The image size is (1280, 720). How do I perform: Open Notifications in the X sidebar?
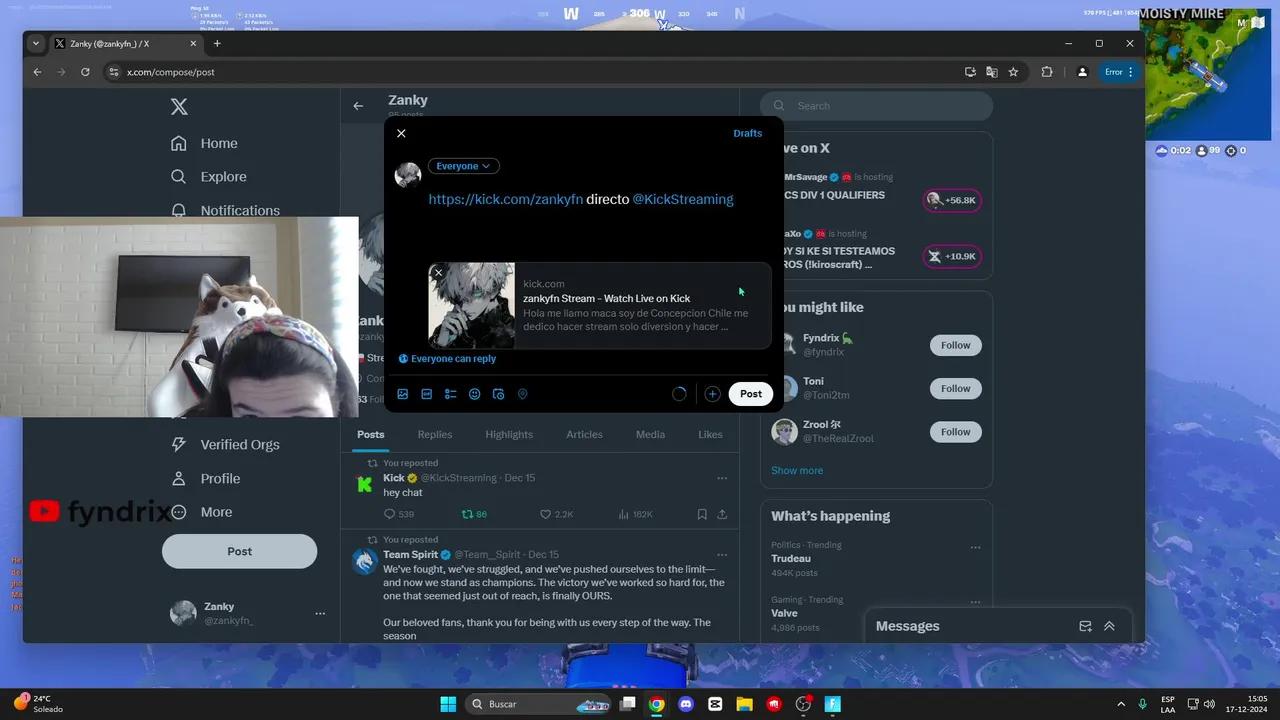pos(225,210)
